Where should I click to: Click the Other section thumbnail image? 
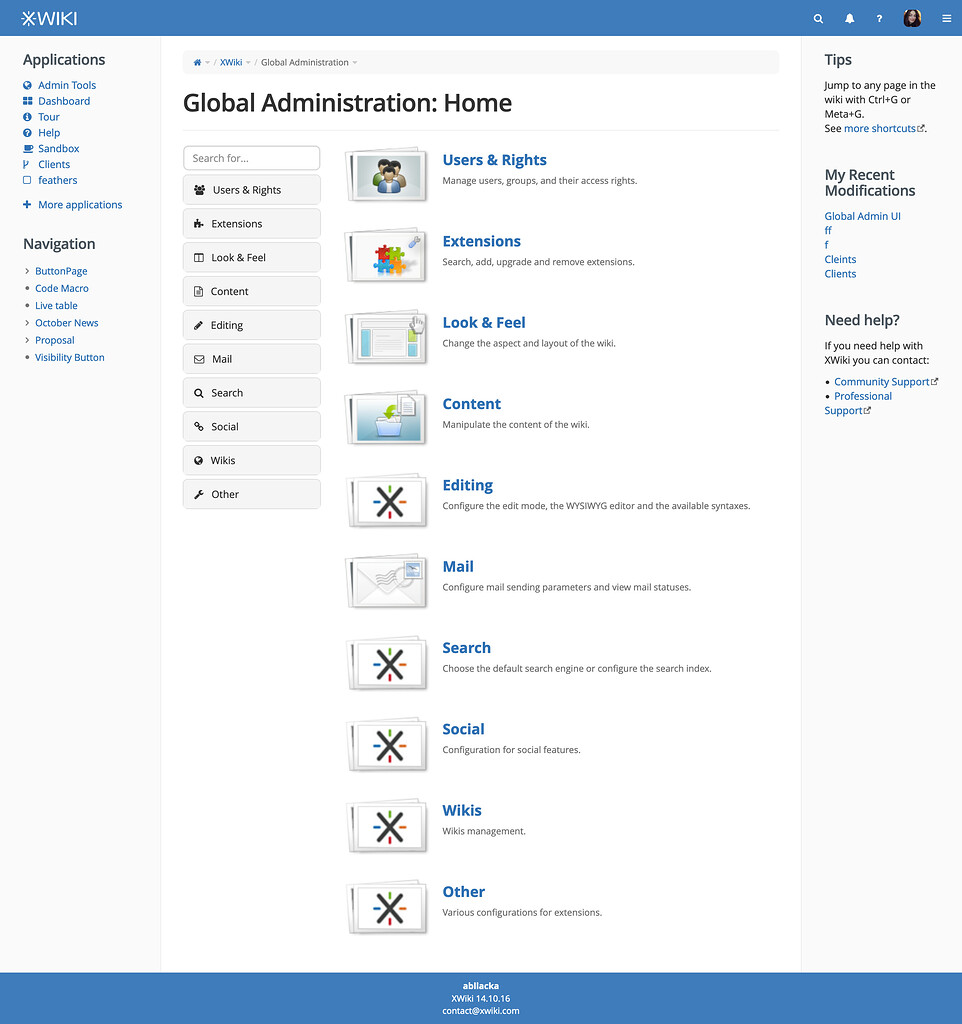click(387, 906)
